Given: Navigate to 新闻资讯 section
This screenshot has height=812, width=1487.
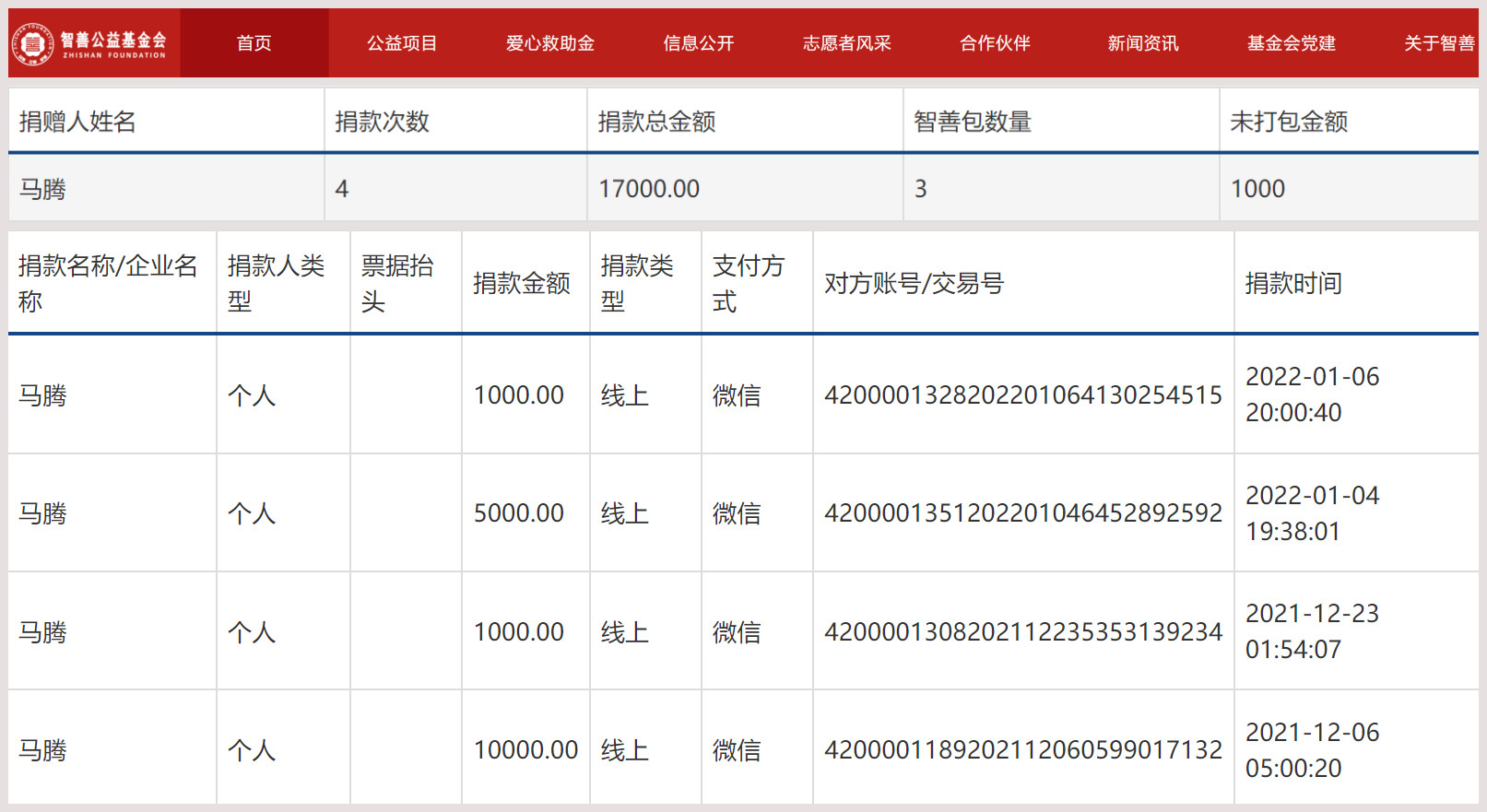Looking at the screenshot, I should 1142,43.
